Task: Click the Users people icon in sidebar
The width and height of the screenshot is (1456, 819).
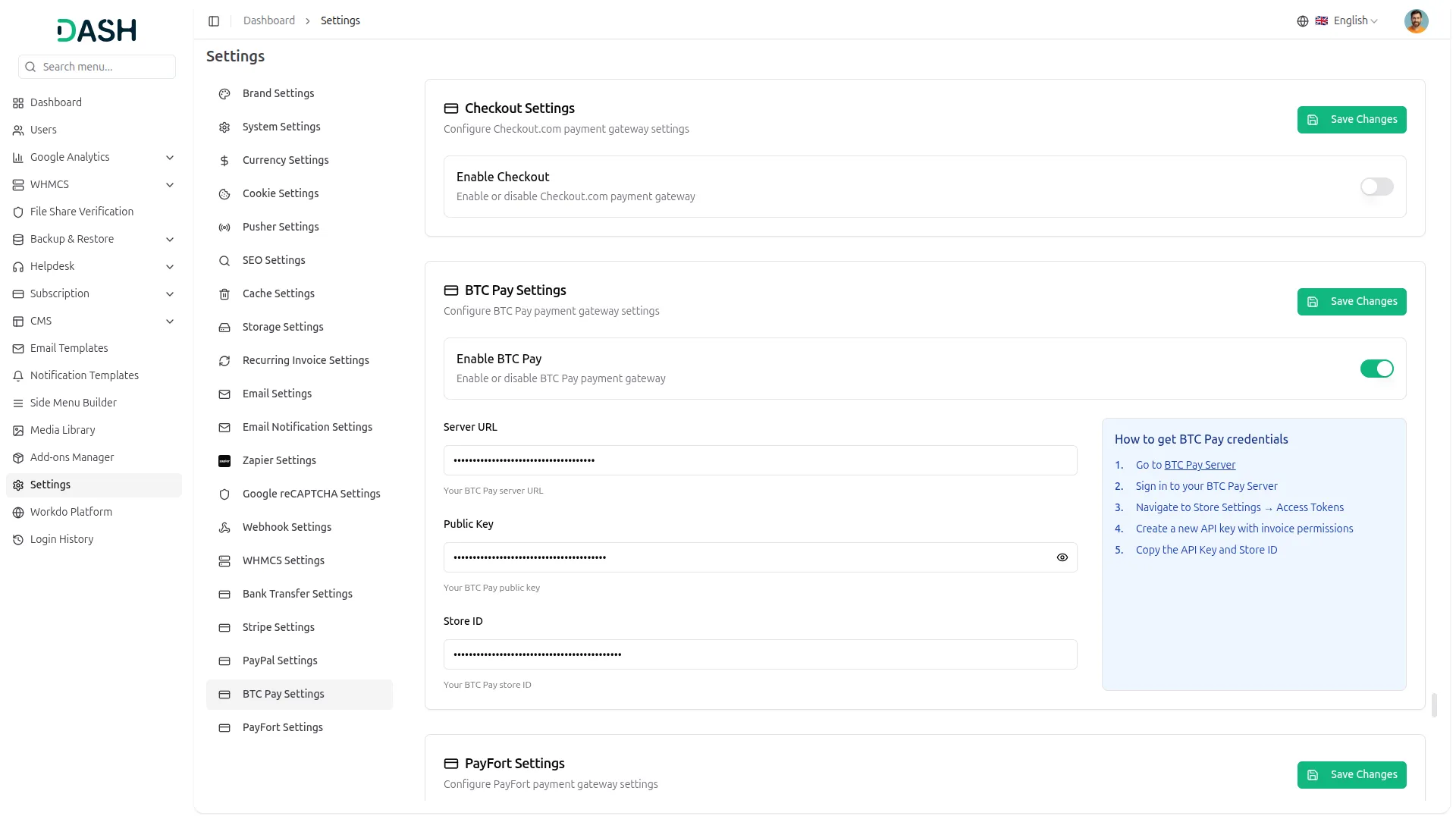Action: (x=18, y=130)
